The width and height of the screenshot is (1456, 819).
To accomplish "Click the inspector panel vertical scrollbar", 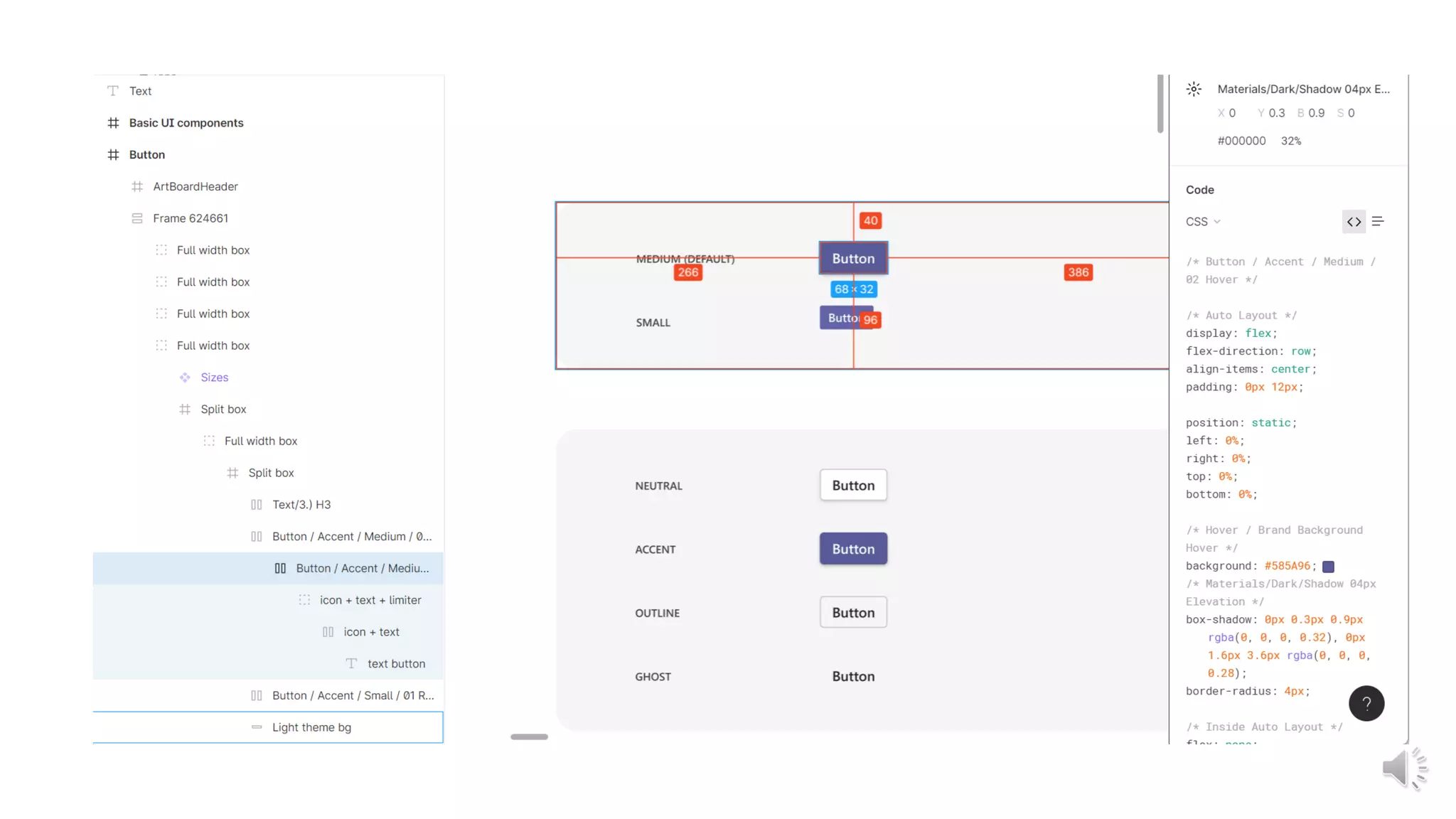I will [x=1160, y=105].
